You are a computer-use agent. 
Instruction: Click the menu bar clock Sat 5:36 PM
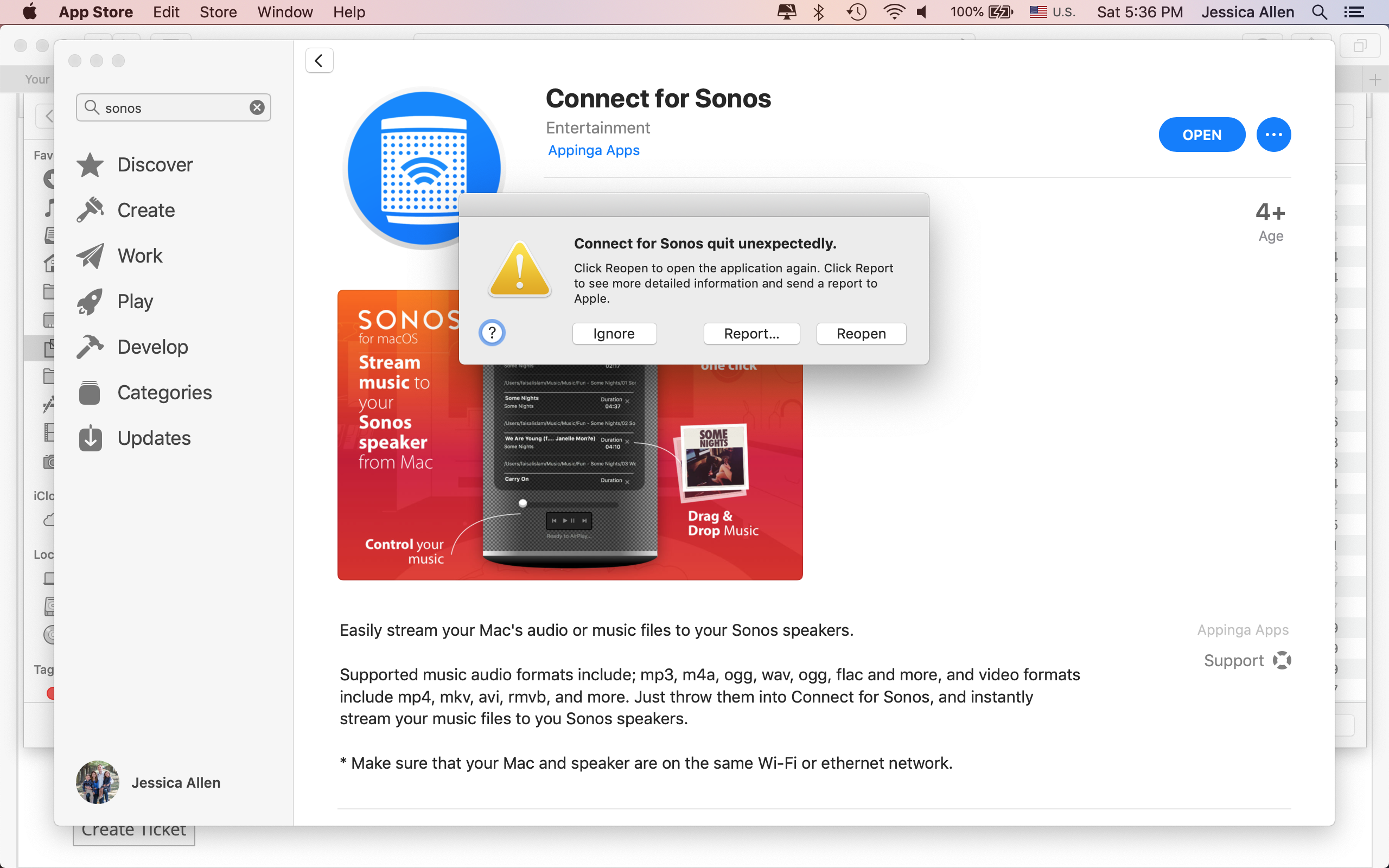(x=1139, y=12)
